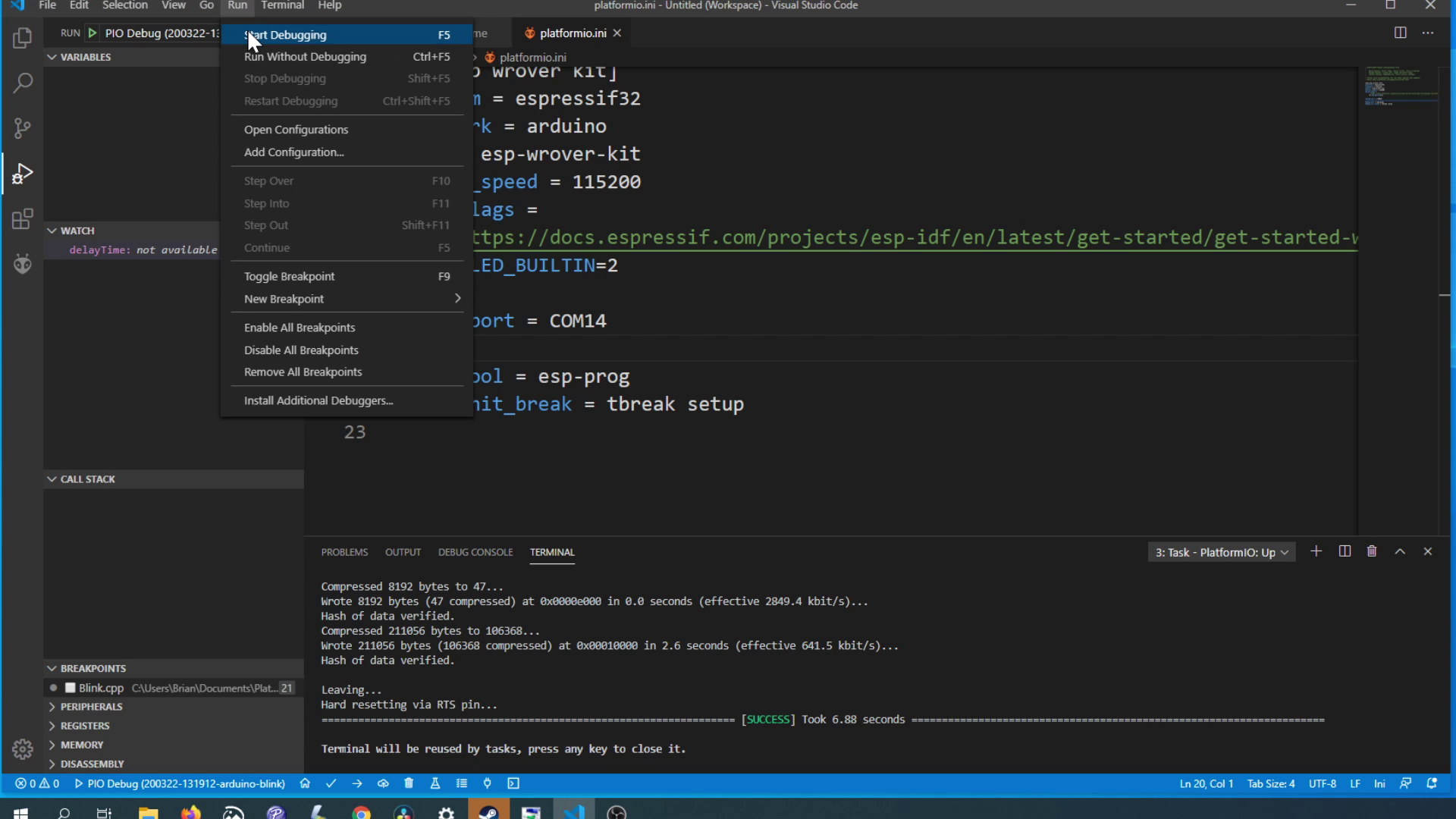The height and width of the screenshot is (819, 1456).
Task: Choose Toggle Breakpoint menu item
Action: tap(347, 276)
